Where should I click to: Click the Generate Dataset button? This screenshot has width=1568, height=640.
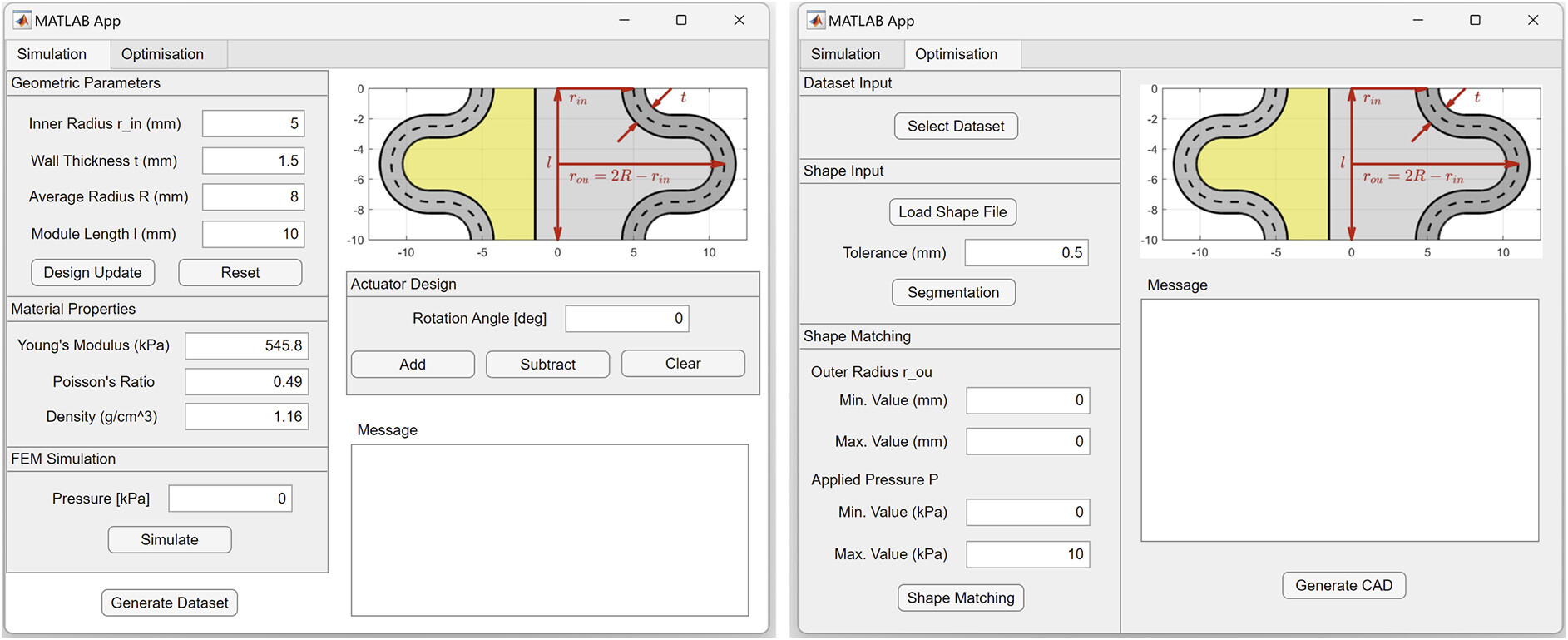point(170,603)
